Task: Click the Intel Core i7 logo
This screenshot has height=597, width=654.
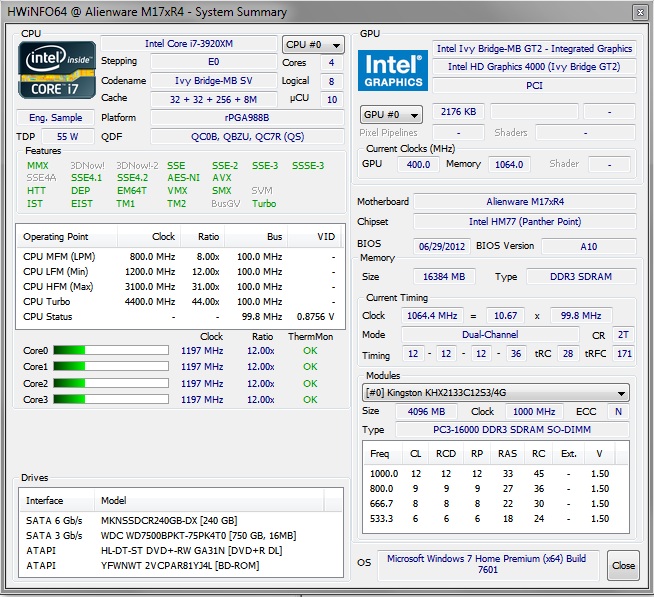Action: click(x=57, y=70)
